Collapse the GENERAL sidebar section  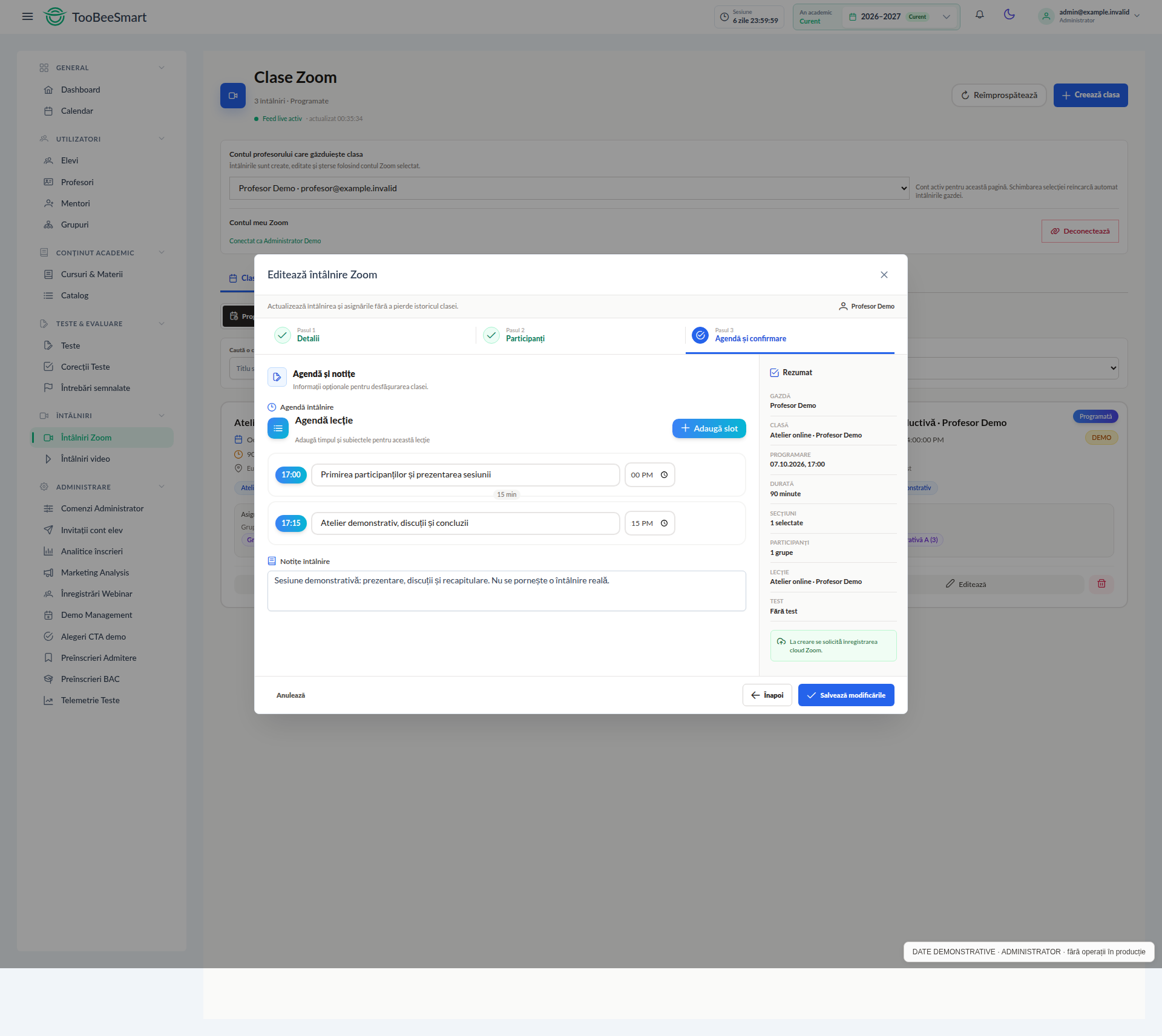pyautogui.click(x=162, y=68)
